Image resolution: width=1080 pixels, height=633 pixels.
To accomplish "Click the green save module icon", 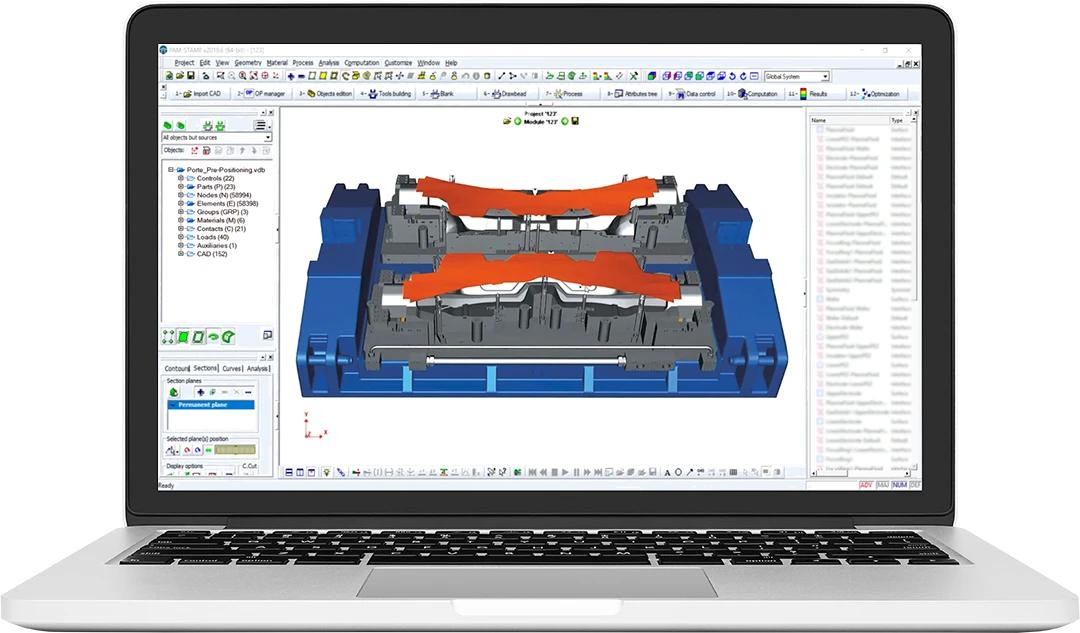I will coord(576,121).
